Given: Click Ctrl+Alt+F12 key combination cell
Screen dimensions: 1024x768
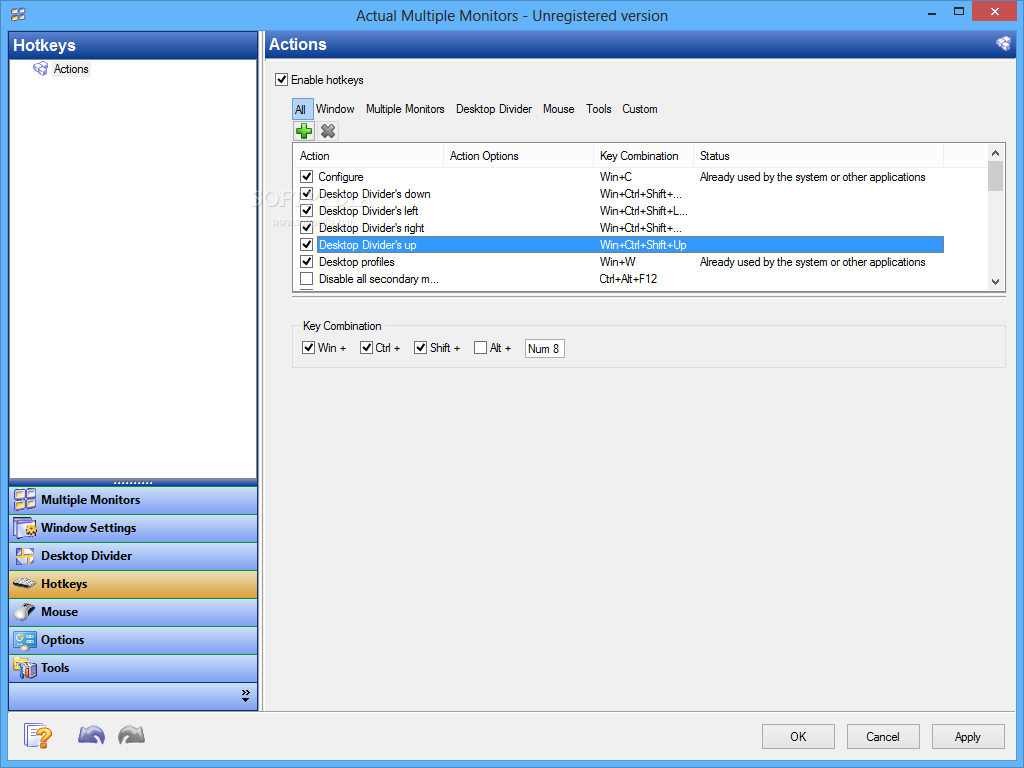Looking at the screenshot, I should pos(628,279).
